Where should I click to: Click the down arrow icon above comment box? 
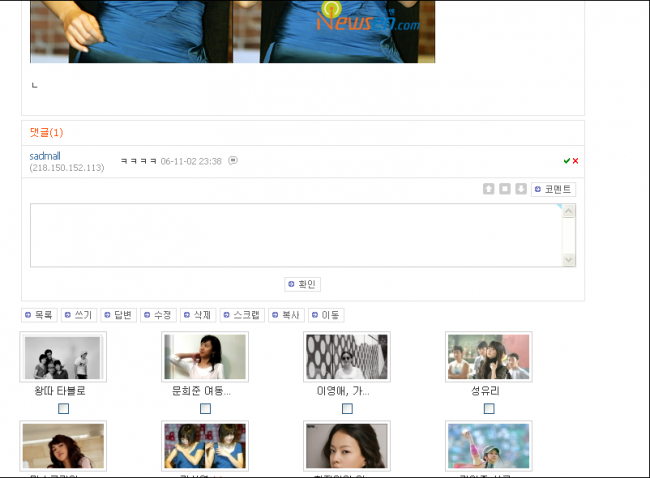click(x=521, y=189)
